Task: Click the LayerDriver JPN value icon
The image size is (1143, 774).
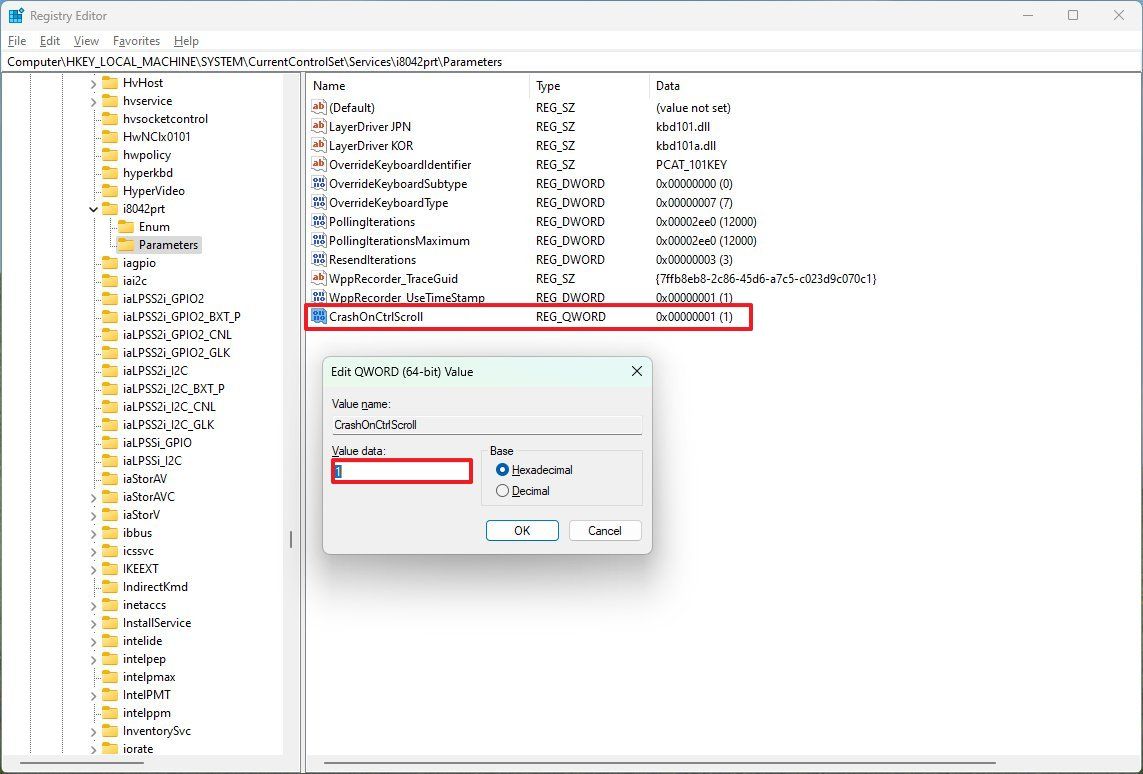Action: [319, 126]
